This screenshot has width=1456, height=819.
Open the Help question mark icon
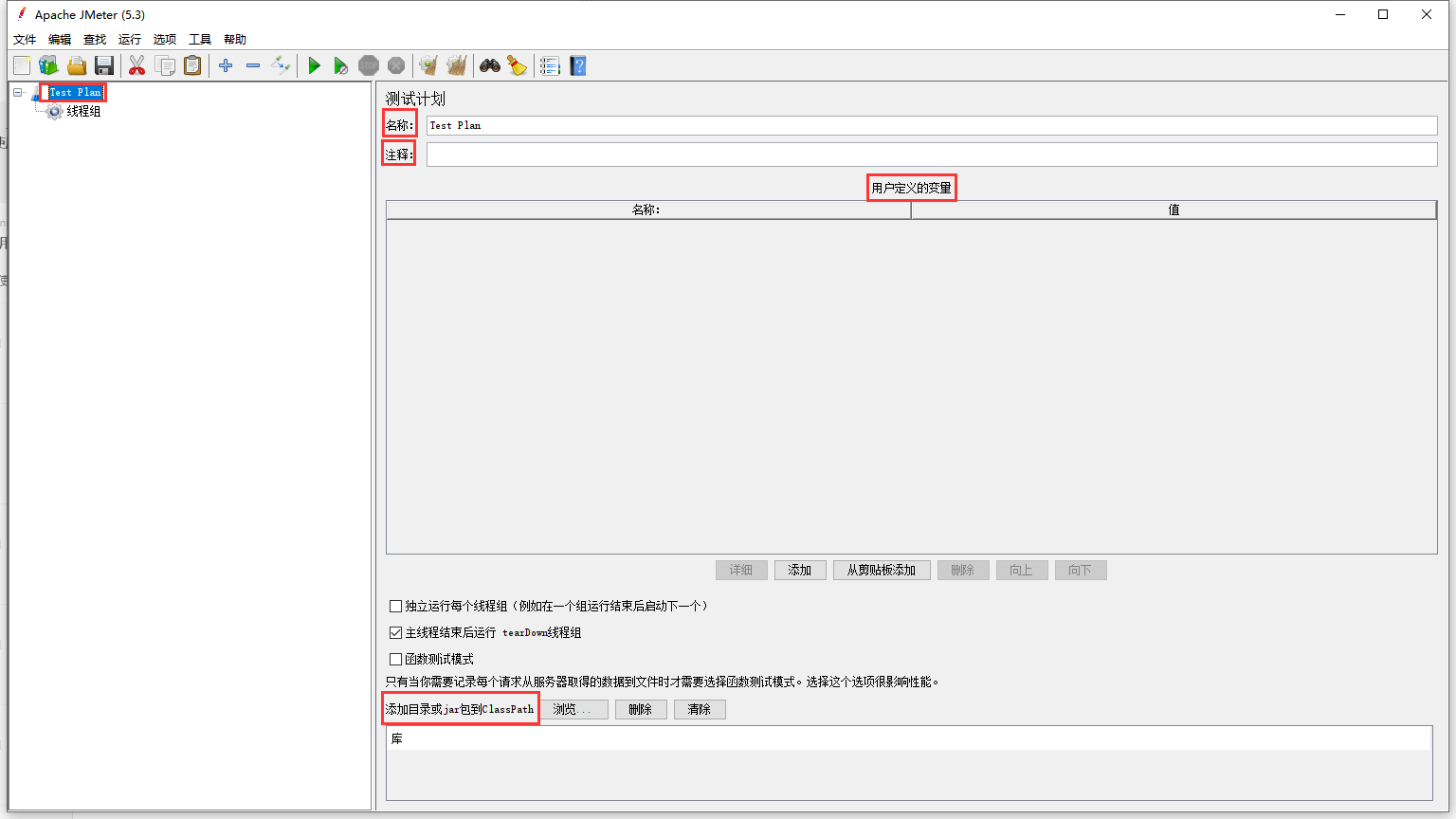point(577,65)
